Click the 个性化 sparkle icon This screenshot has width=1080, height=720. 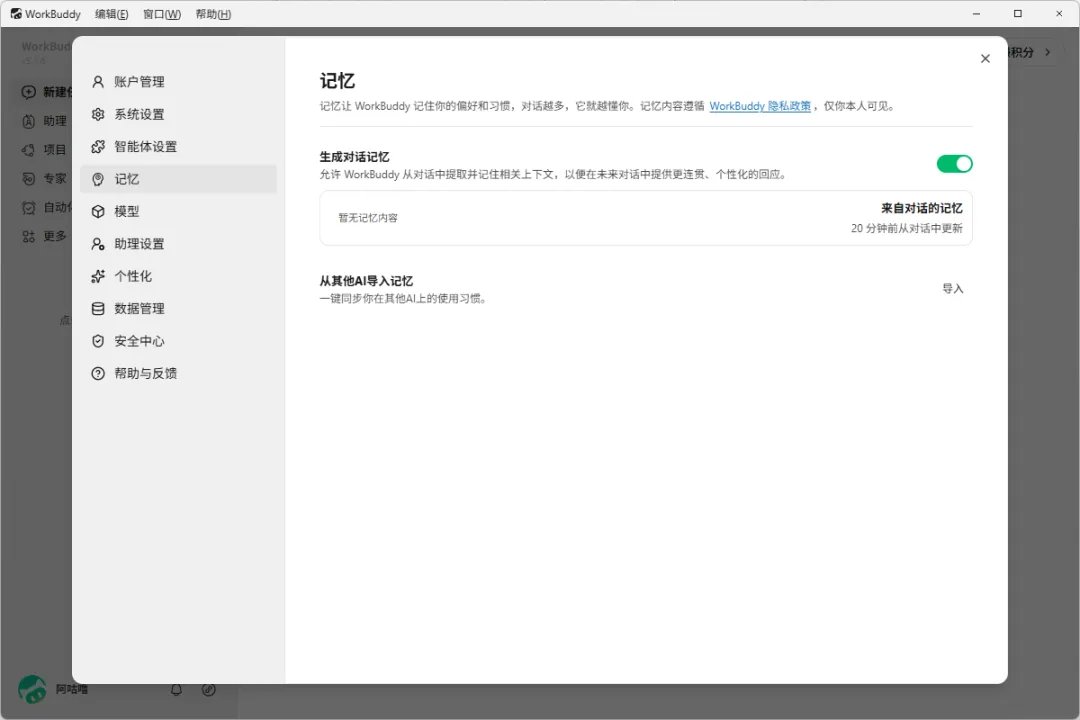point(98,276)
